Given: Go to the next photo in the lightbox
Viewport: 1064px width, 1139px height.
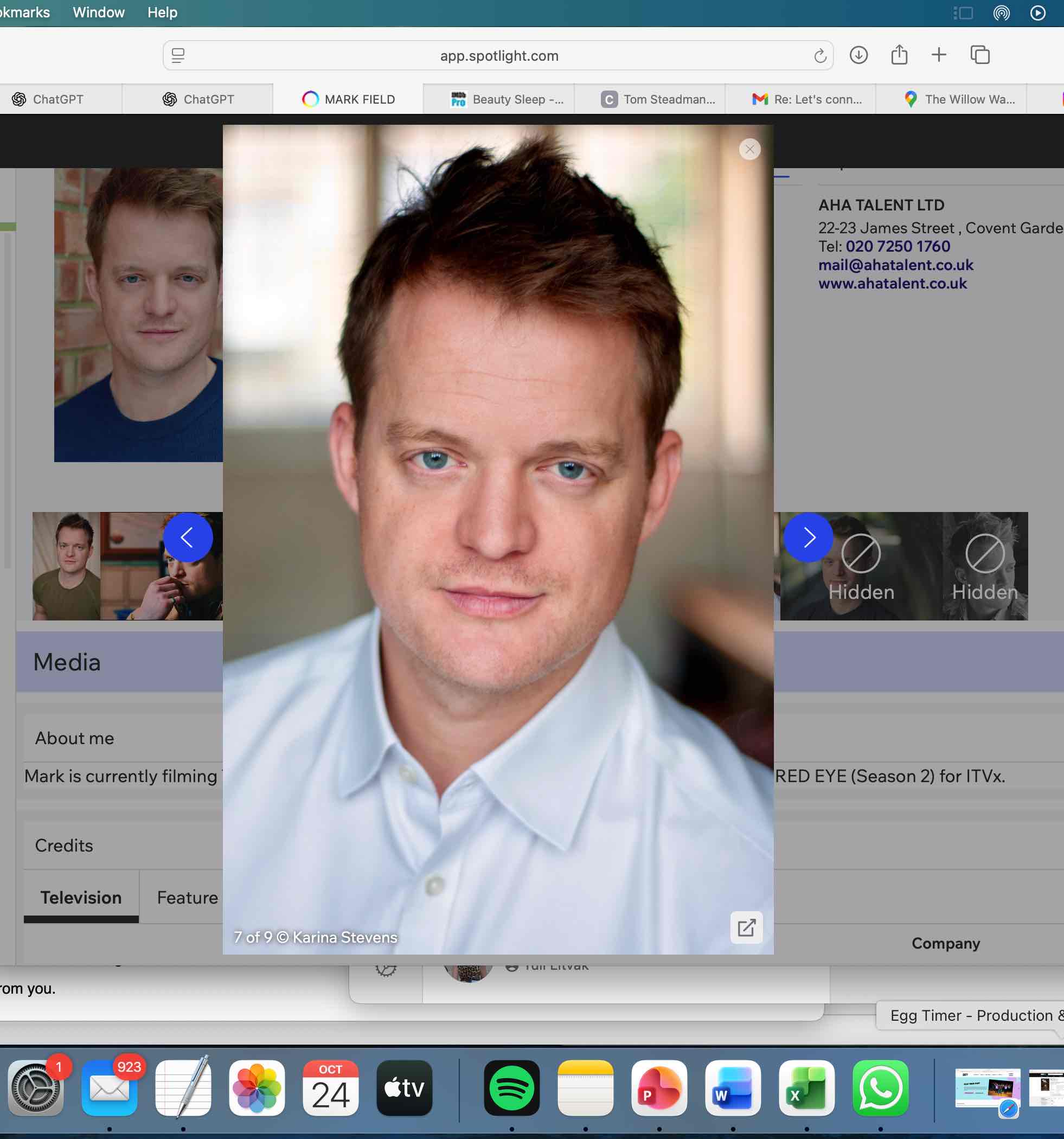Looking at the screenshot, I should (x=808, y=537).
